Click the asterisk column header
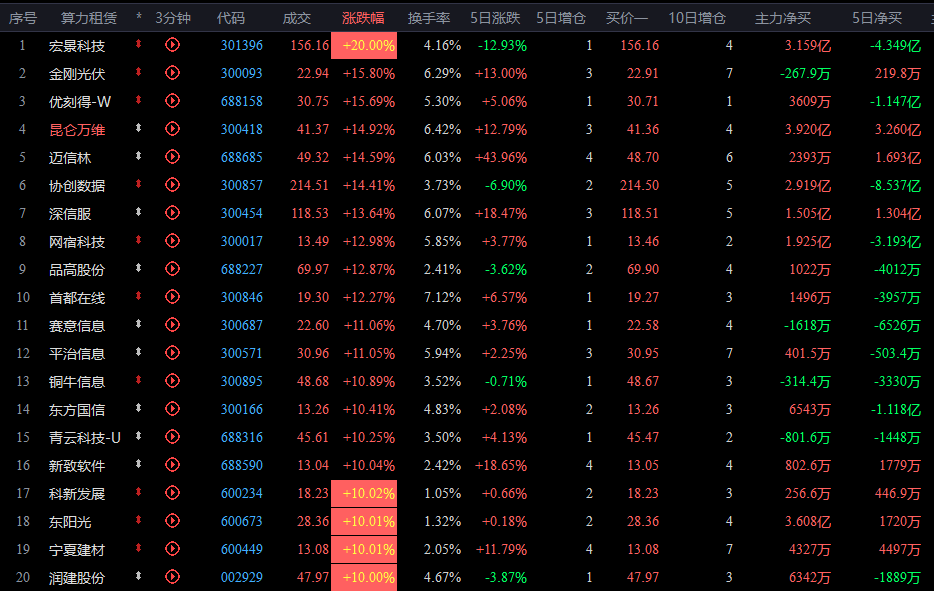 point(139,17)
